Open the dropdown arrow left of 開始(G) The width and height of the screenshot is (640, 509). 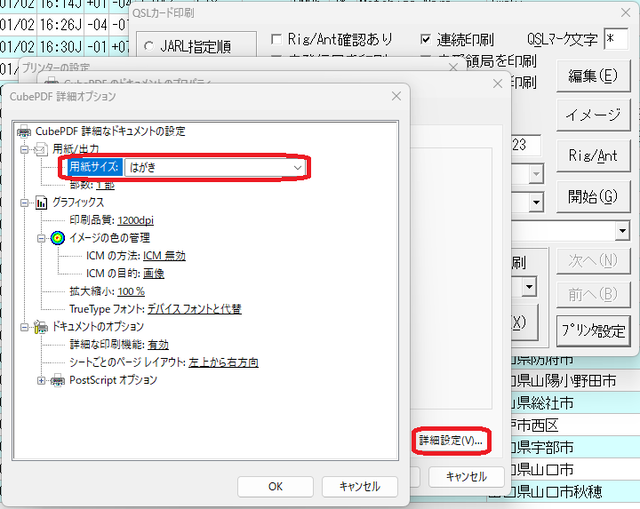click(536, 202)
